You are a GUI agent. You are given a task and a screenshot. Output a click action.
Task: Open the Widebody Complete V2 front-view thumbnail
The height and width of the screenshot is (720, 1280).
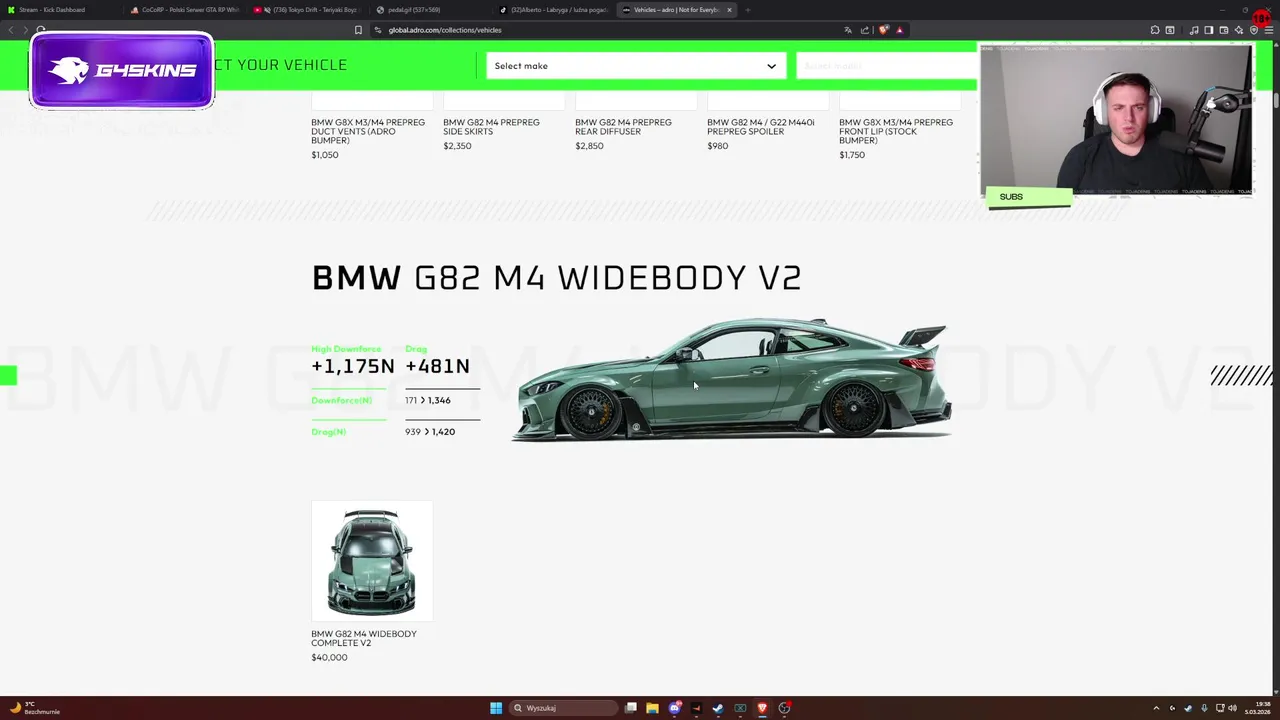point(371,561)
